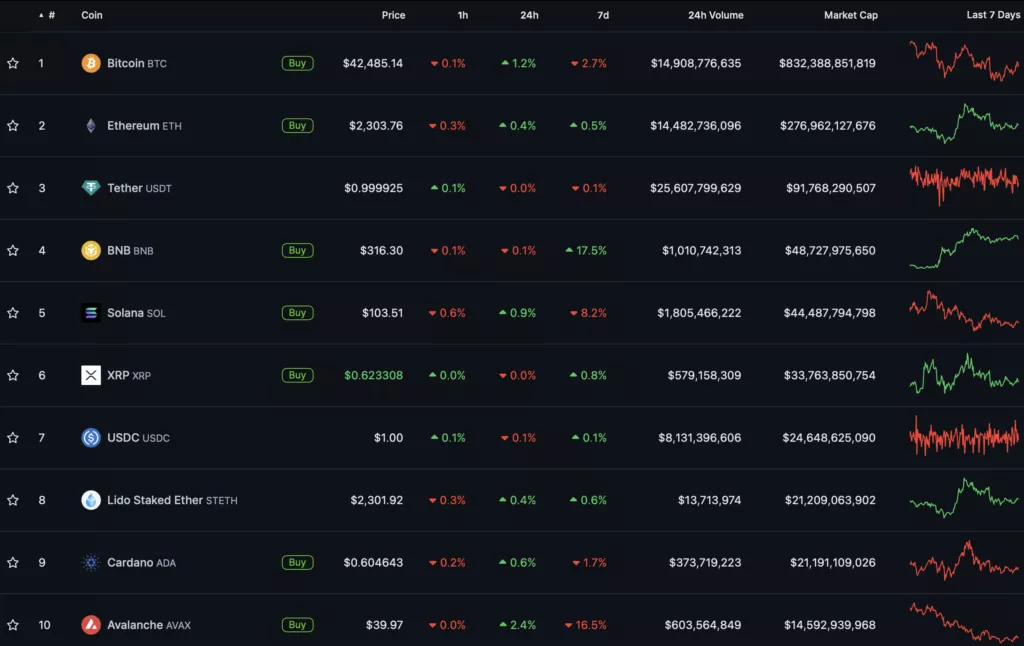The height and width of the screenshot is (646, 1024).
Task: Buy Solana using its Buy button
Action: point(297,313)
